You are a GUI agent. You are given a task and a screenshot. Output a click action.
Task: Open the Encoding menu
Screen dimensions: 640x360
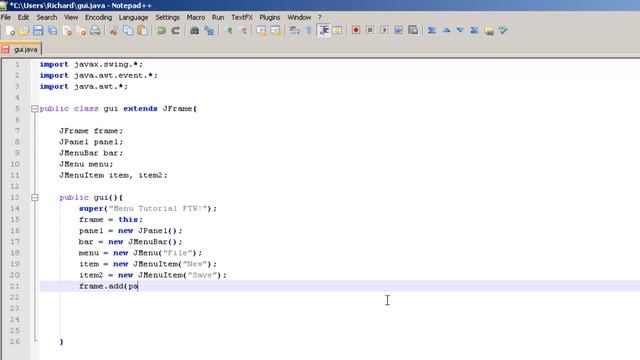pos(98,17)
